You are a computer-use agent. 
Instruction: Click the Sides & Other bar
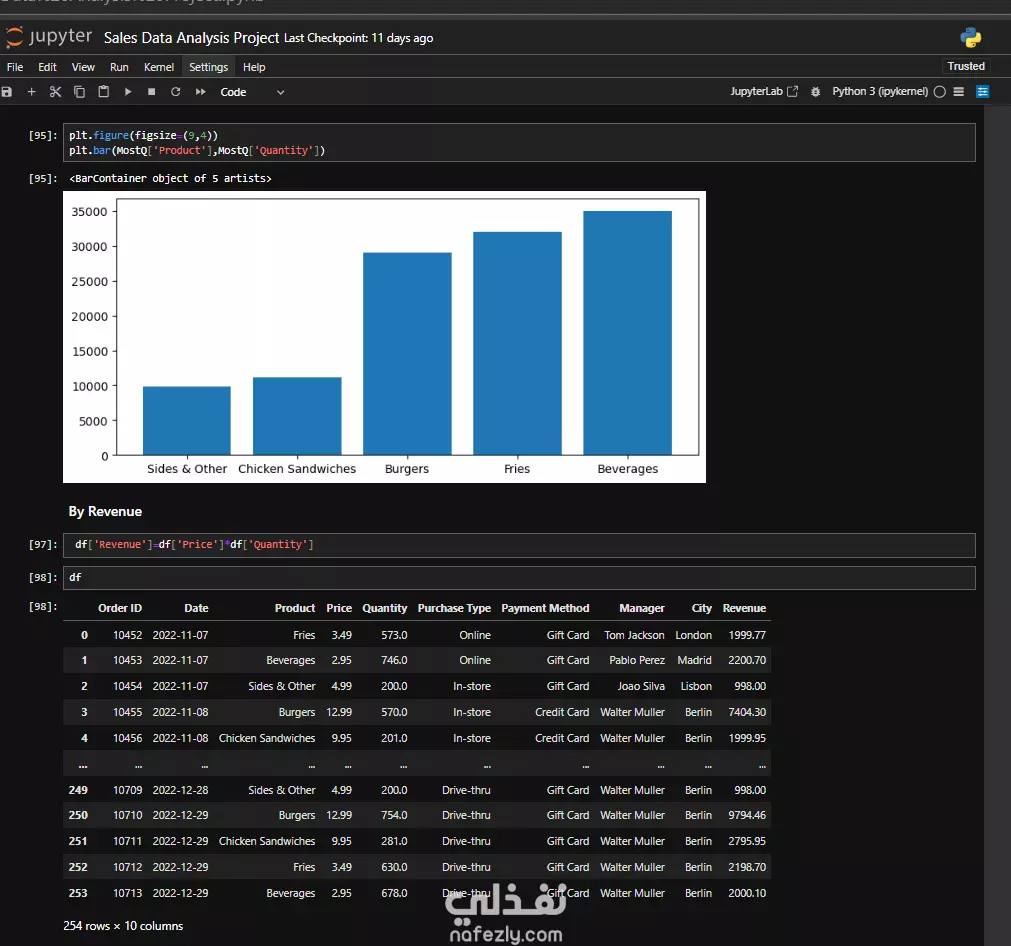click(x=187, y=420)
